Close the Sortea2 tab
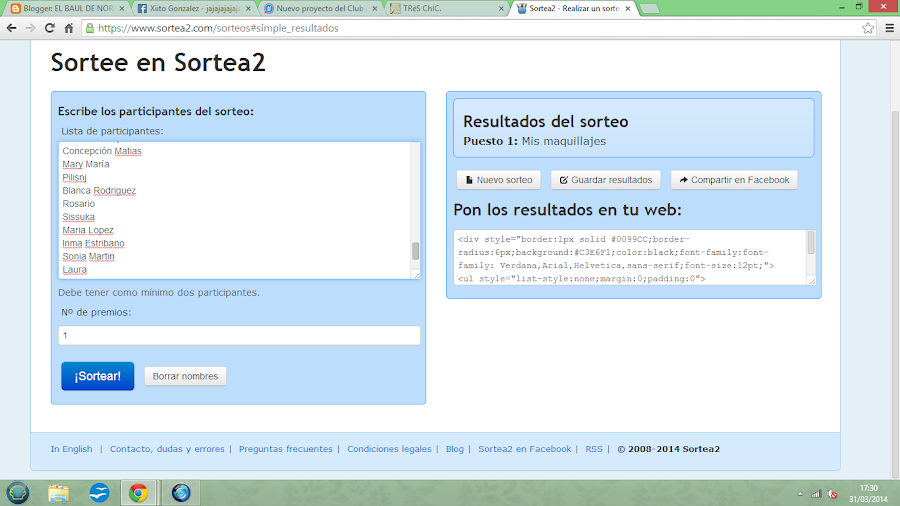 (x=627, y=9)
